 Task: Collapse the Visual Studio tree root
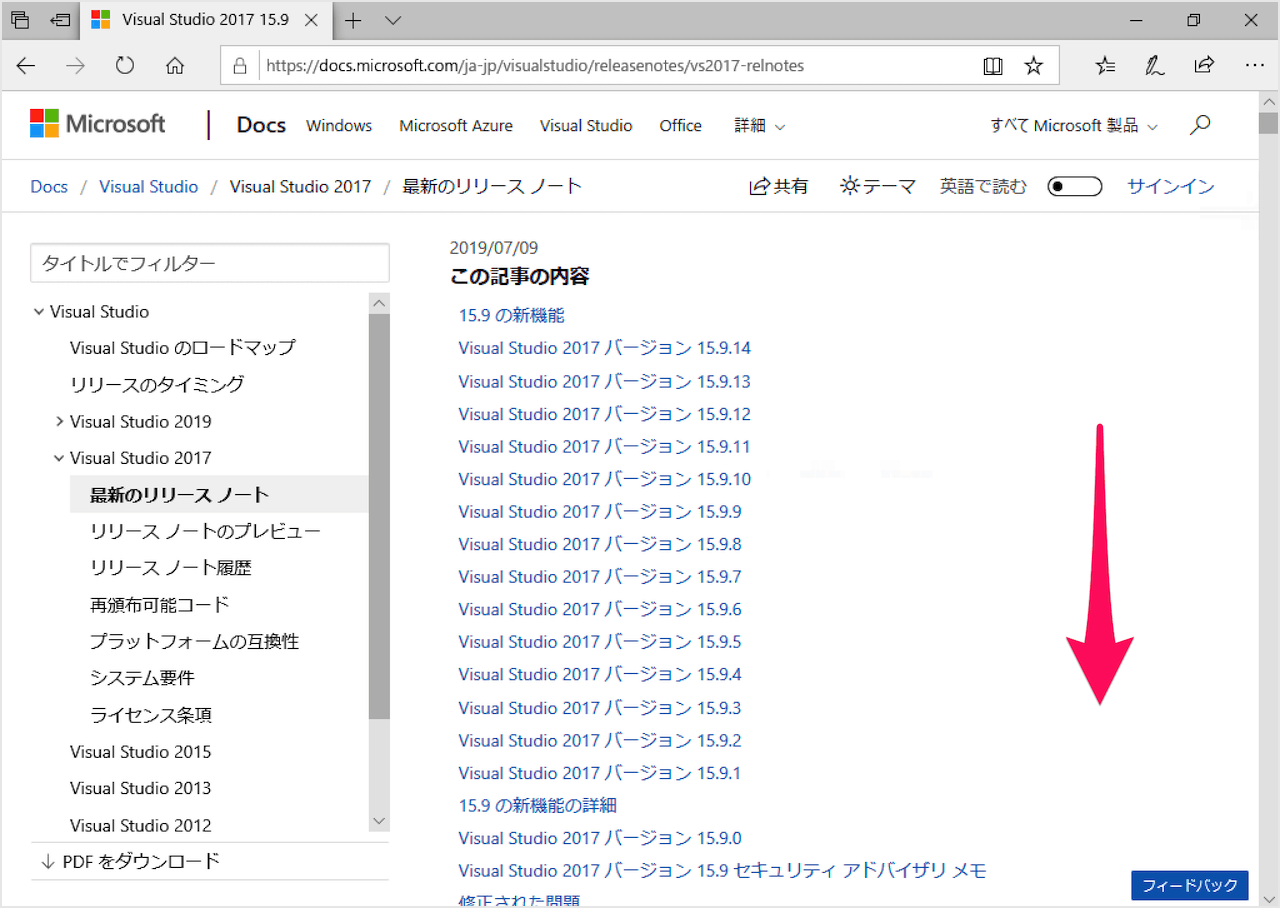coord(39,312)
